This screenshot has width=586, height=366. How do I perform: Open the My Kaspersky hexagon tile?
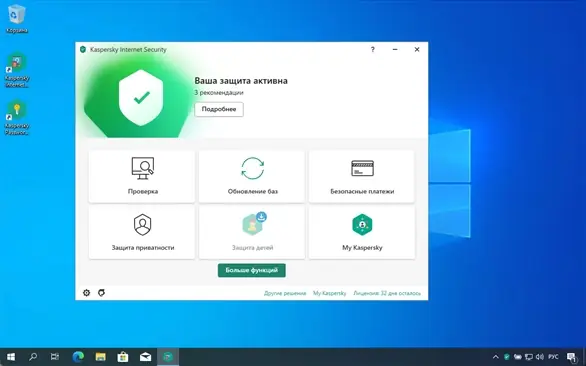point(362,233)
